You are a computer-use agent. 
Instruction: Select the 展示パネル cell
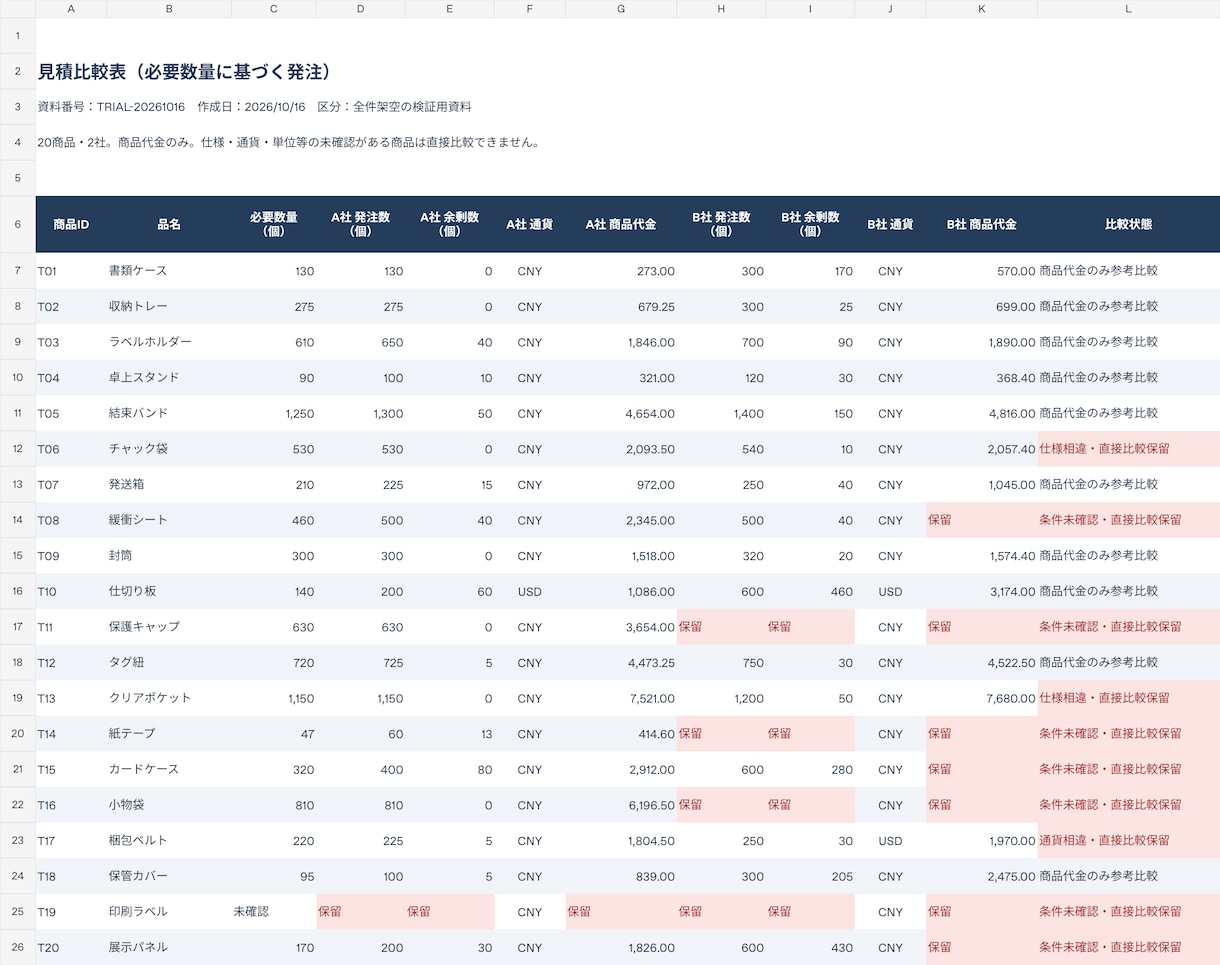coord(169,947)
